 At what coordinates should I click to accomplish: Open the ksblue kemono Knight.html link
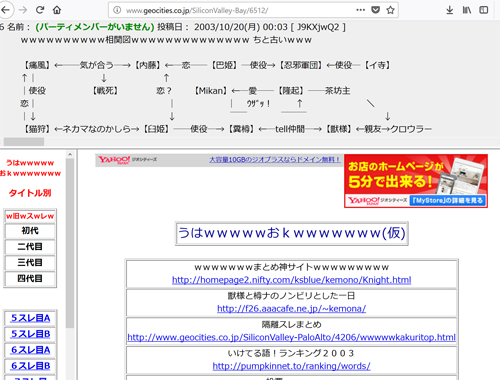coord(291,280)
